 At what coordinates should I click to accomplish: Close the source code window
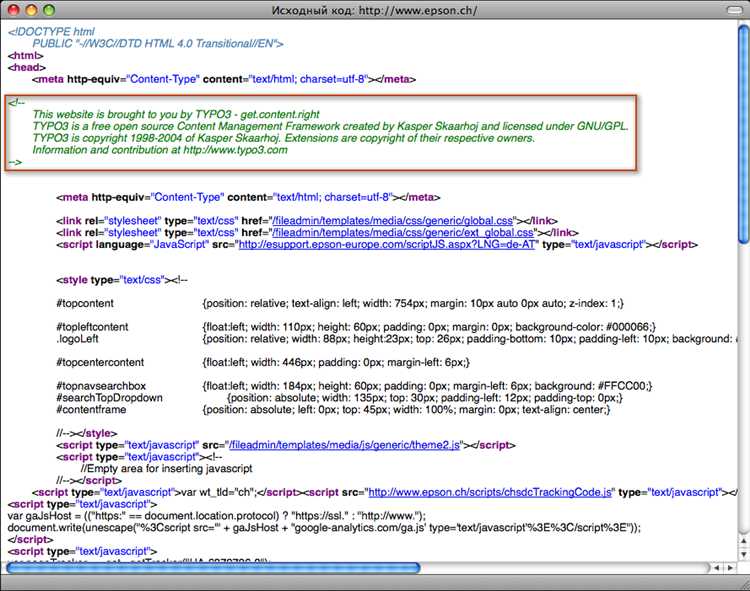pyautogui.click(x=12, y=10)
